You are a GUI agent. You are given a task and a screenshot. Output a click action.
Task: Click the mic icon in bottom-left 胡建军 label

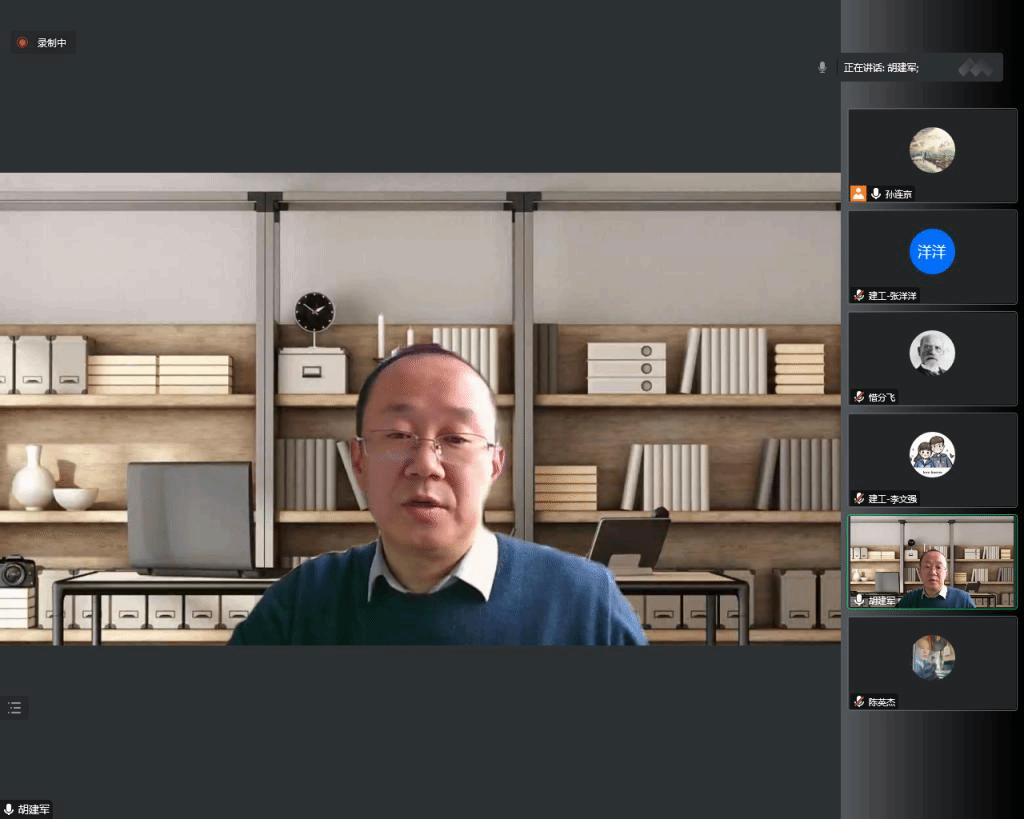pos(9,809)
